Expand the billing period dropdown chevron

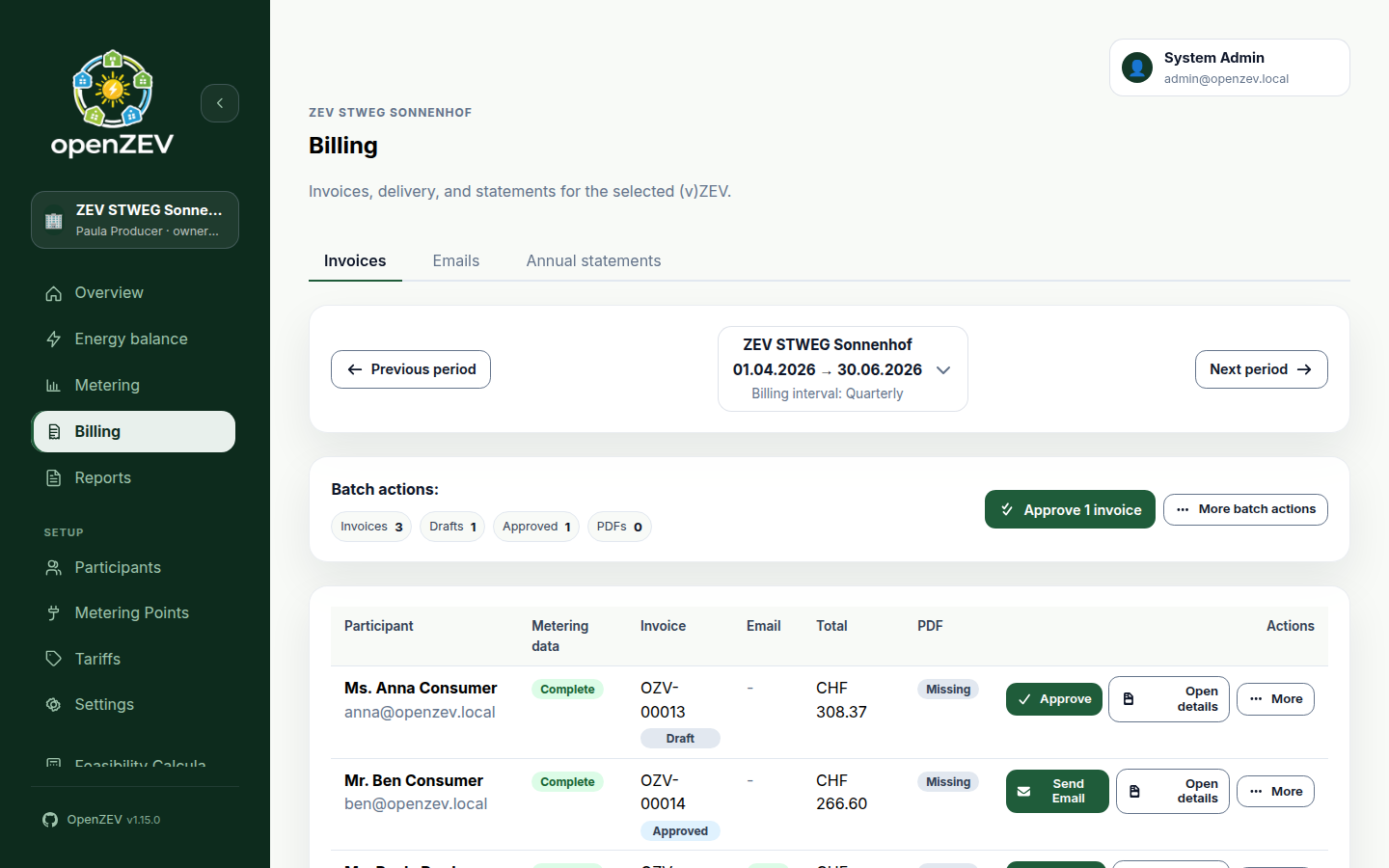[943, 370]
